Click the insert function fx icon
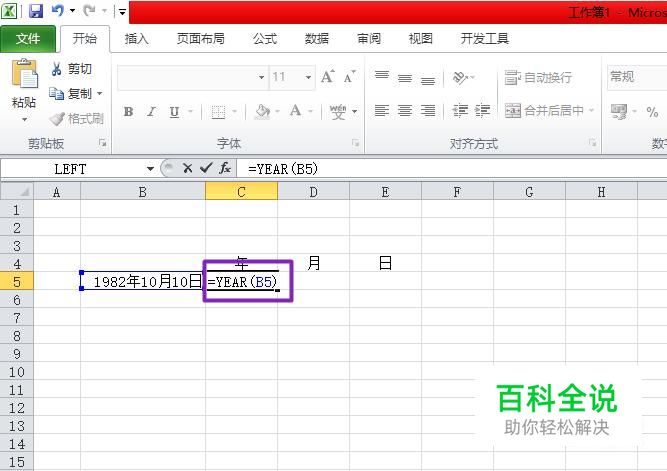Image resolution: width=667 pixels, height=471 pixels. click(x=225, y=168)
